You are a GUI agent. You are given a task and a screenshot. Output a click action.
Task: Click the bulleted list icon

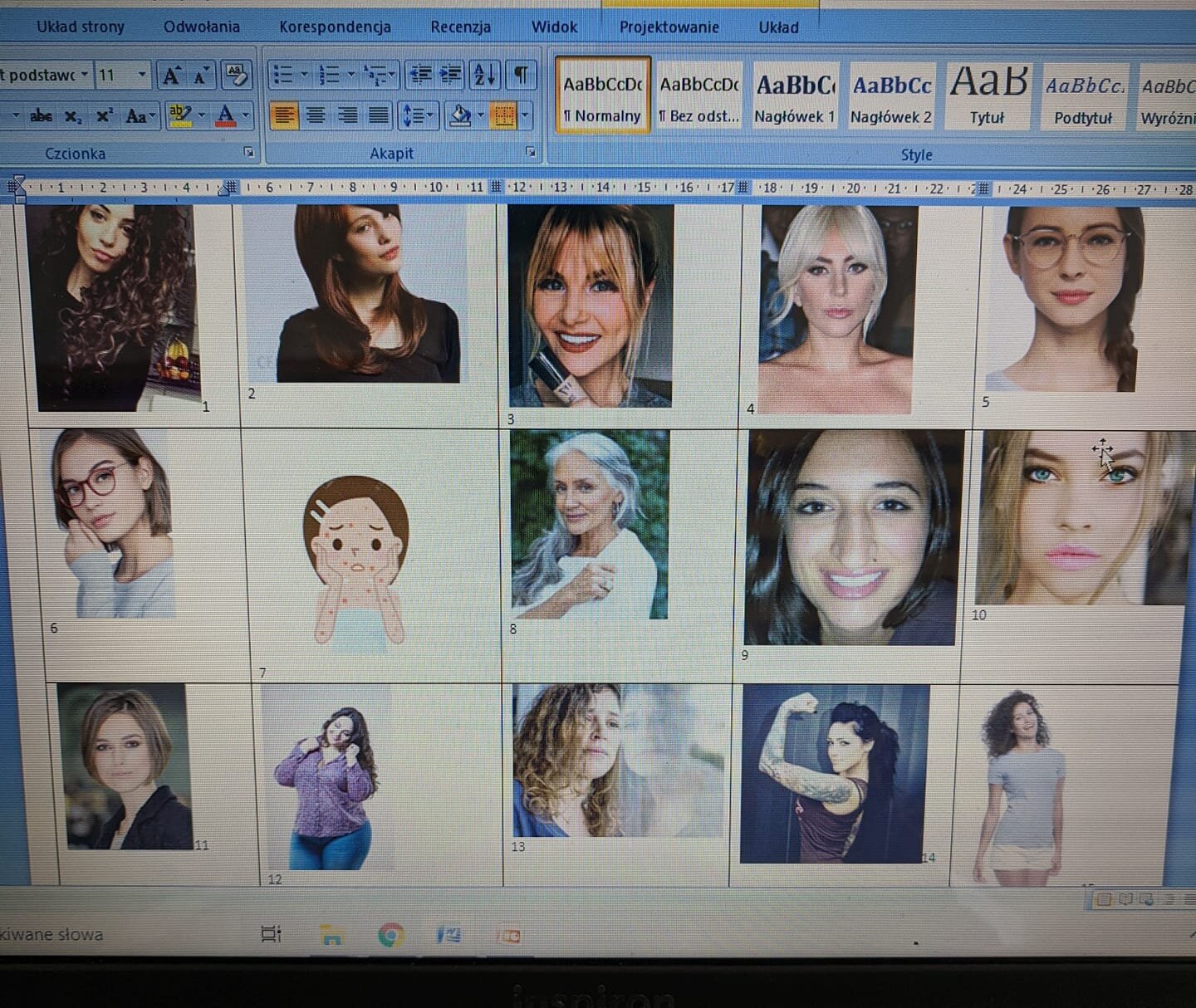[283, 75]
